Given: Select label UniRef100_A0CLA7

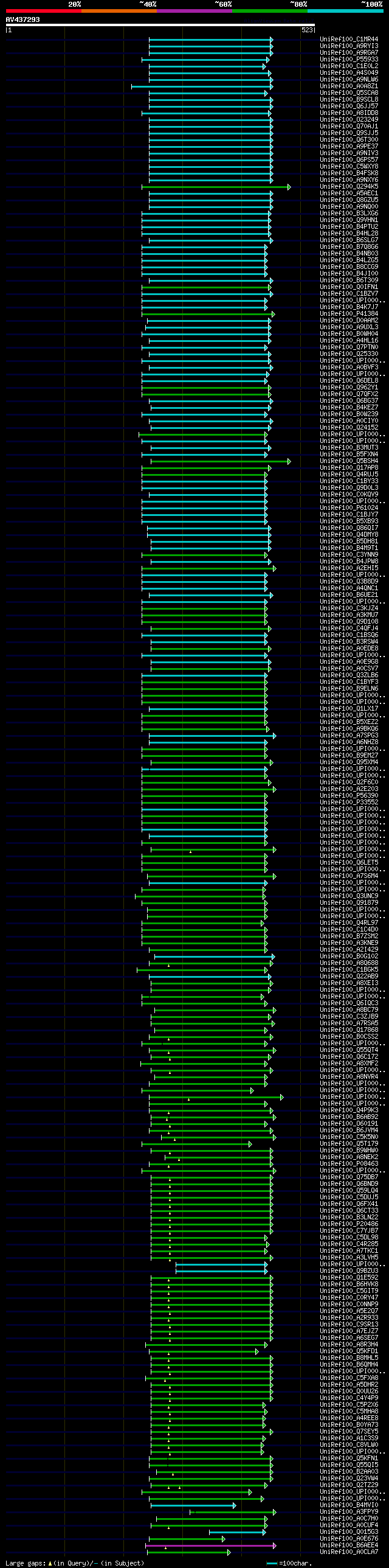Looking at the screenshot, I should pos(349,1553).
